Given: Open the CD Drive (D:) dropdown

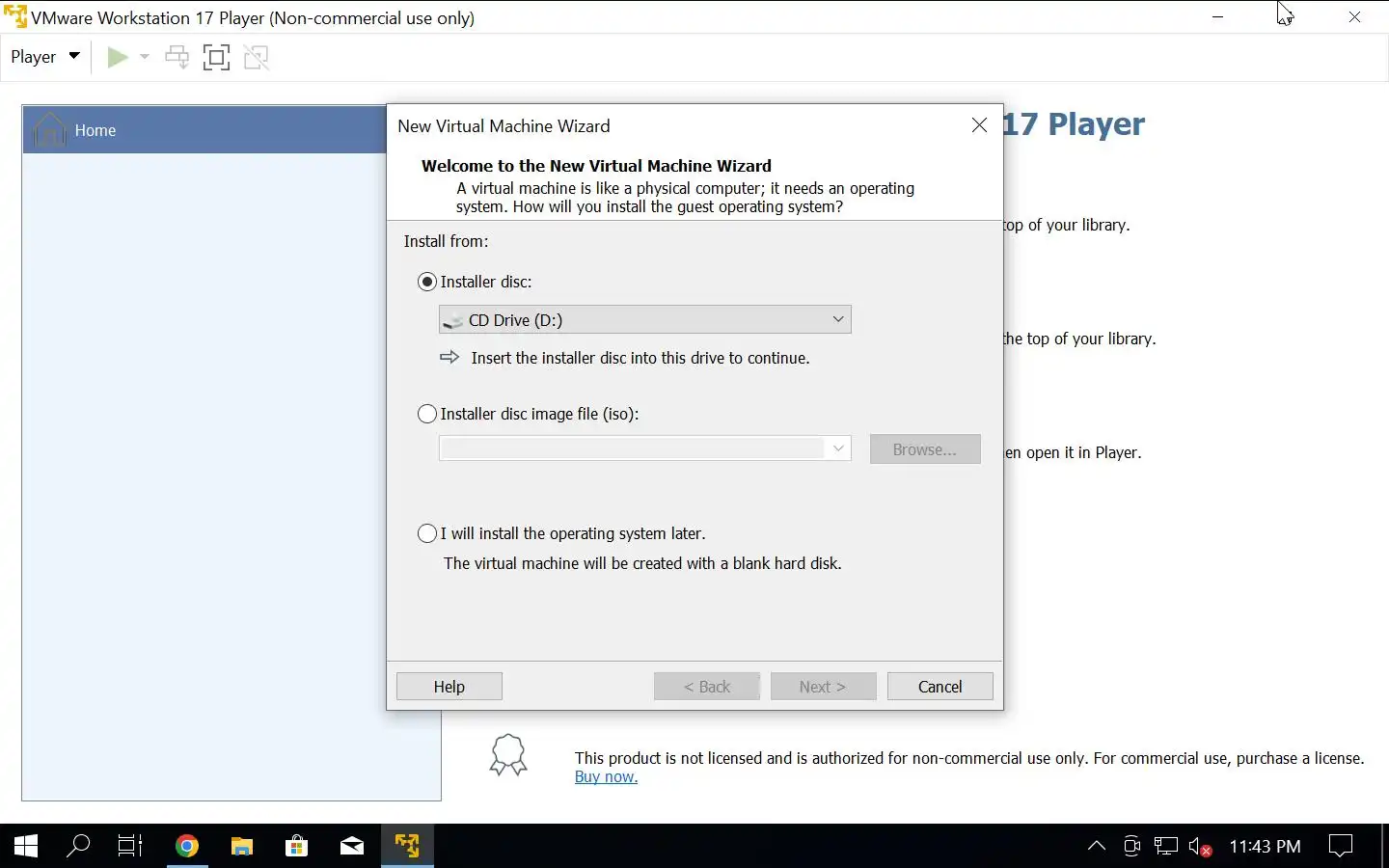Looking at the screenshot, I should tap(644, 319).
